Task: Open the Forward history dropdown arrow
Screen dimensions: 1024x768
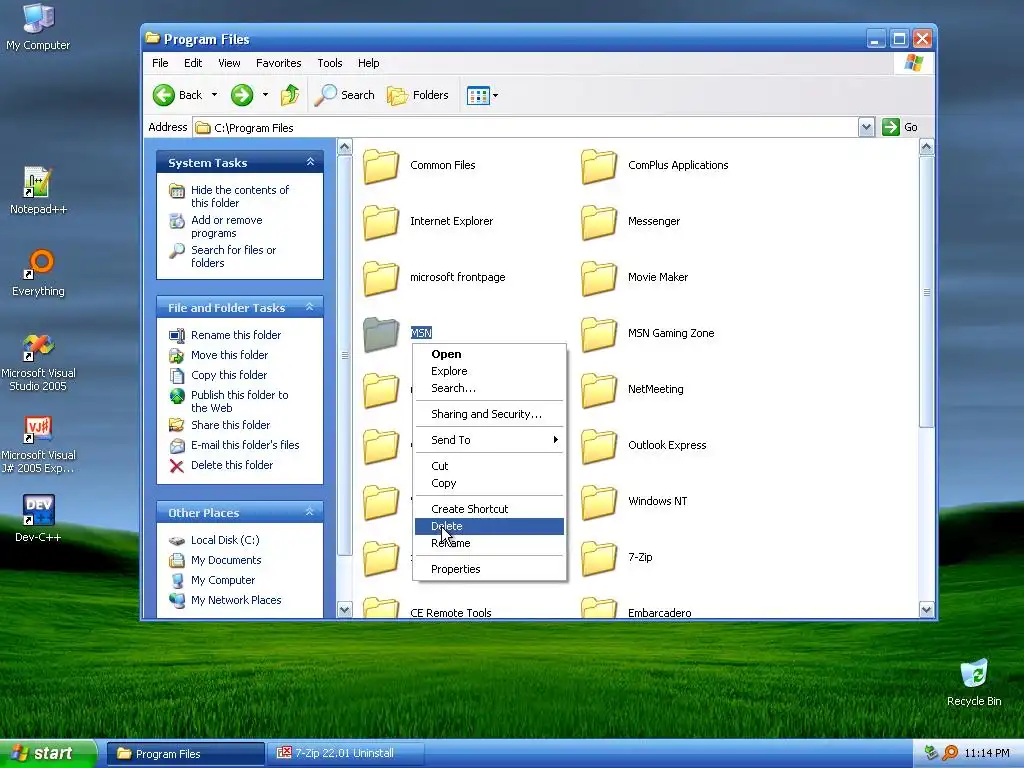Action: [265, 95]
